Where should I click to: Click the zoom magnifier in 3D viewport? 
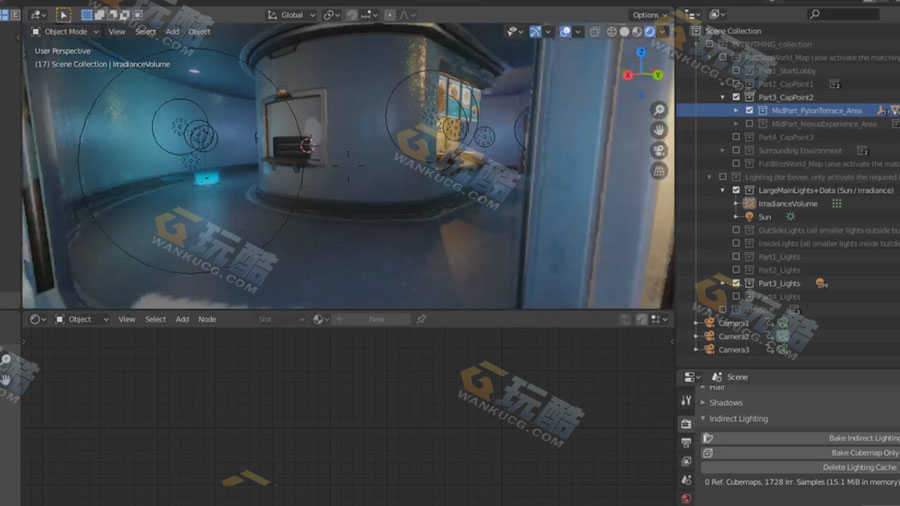pos(659,110)
